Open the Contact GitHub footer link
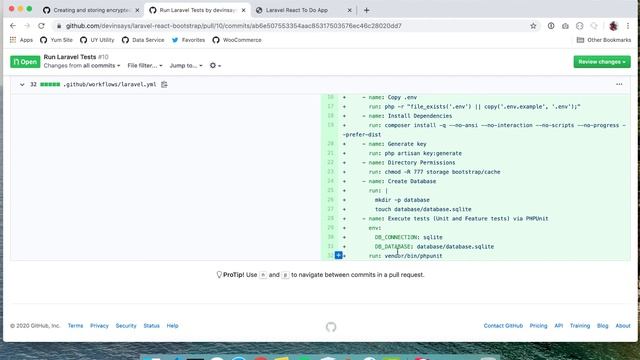640x360 pixels. 503,326
